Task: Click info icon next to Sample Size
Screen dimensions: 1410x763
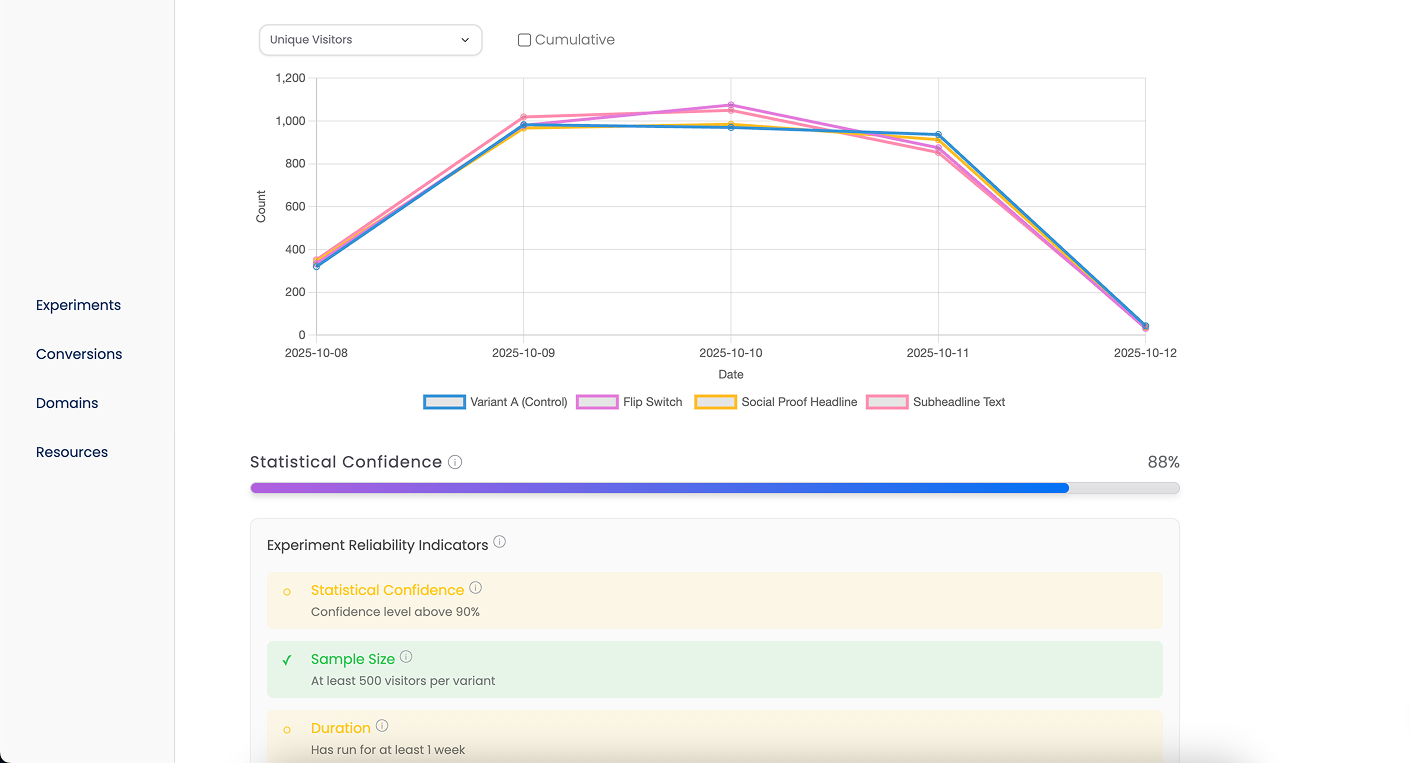Action: click(x=406, y=657)
